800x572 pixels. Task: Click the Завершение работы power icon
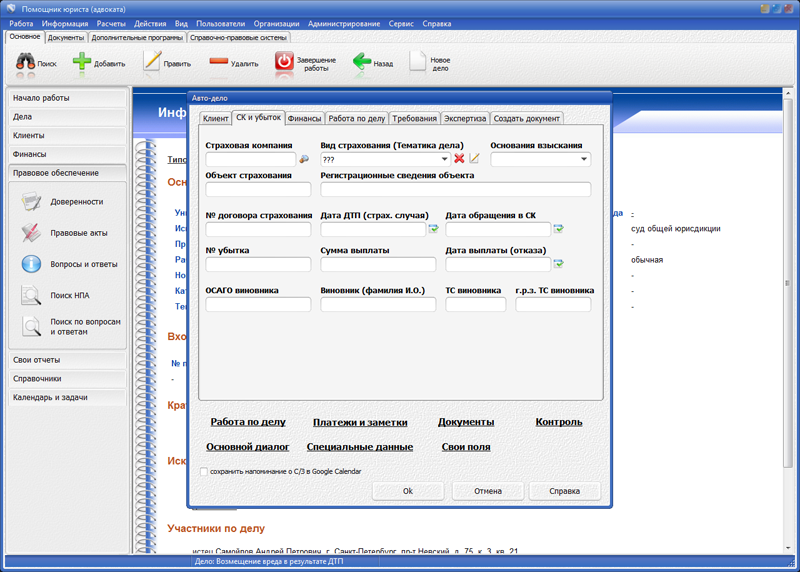284,62
